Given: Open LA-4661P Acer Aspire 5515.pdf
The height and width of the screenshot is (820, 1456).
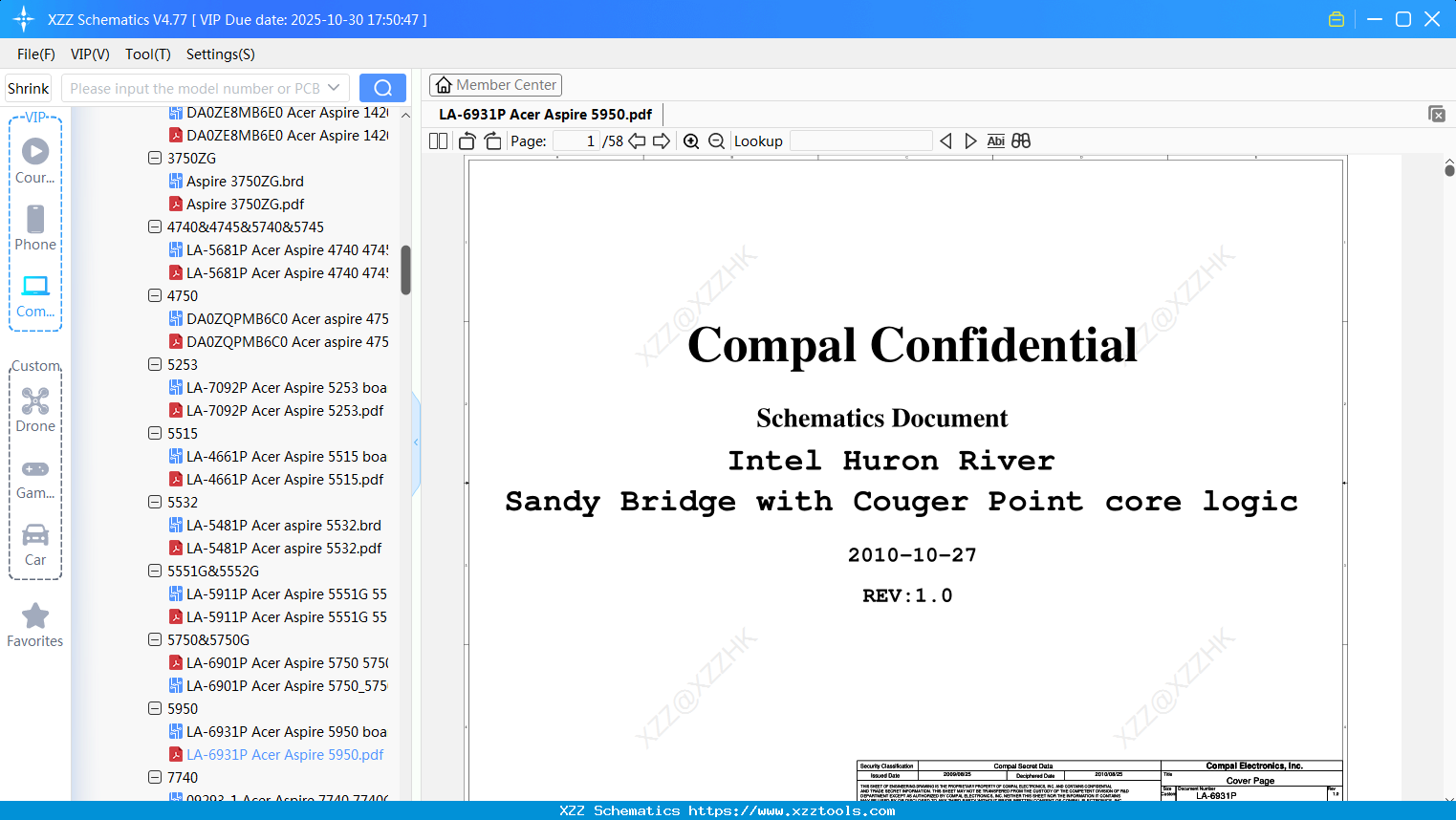Looking at the screenshot, I should (276, 479).
